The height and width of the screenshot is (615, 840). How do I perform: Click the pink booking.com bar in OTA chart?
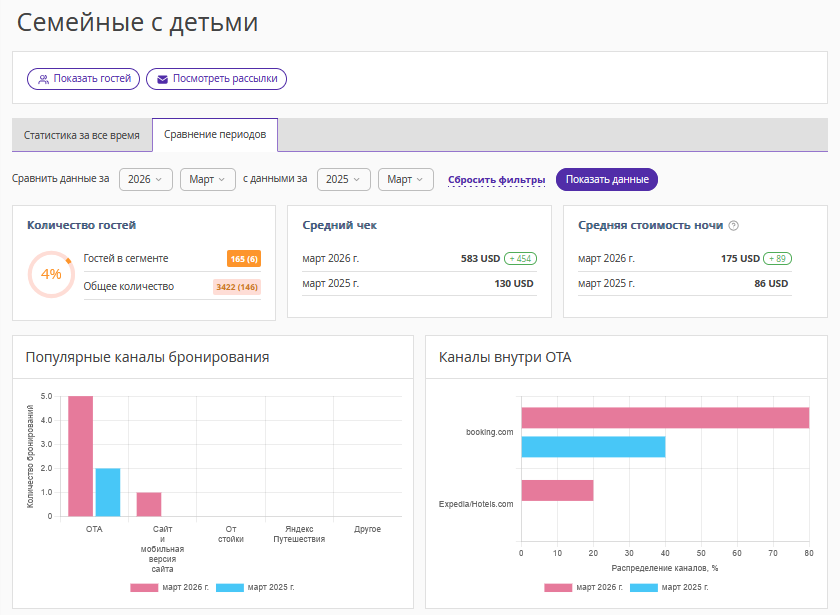(x=664, y=418)
